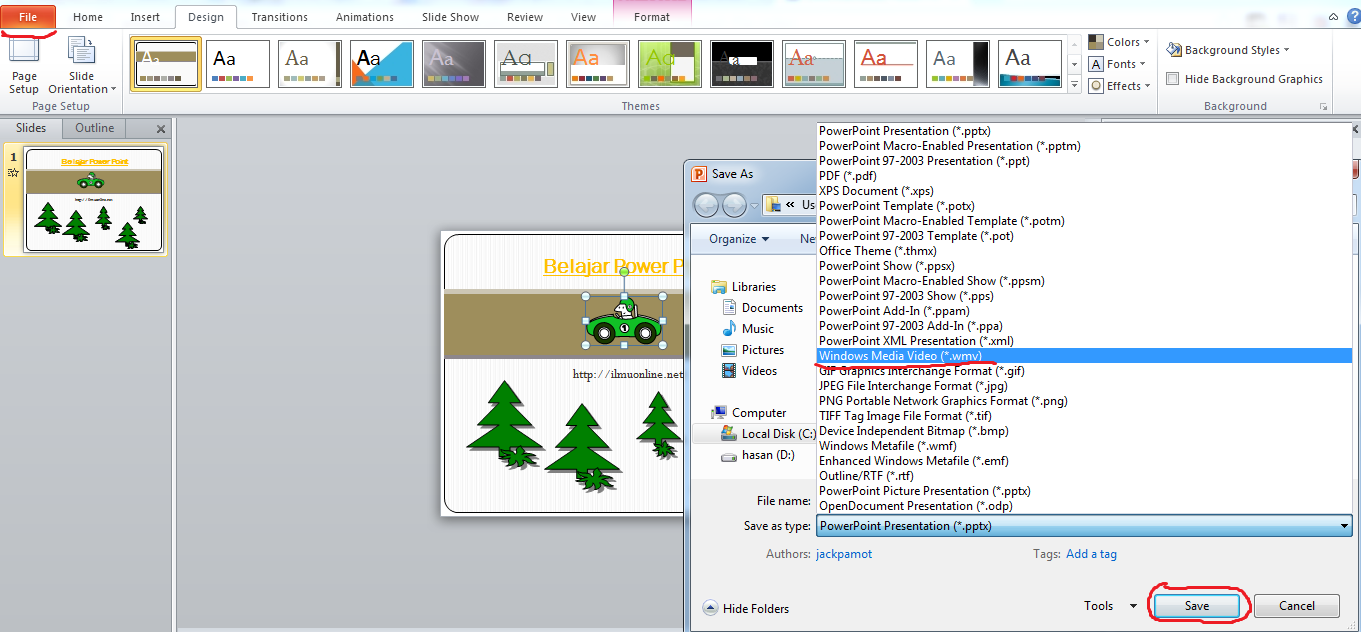This screenshot has height=632, width=1361.
Task: Click jackpamot author link
Action: tap(844, 554)
